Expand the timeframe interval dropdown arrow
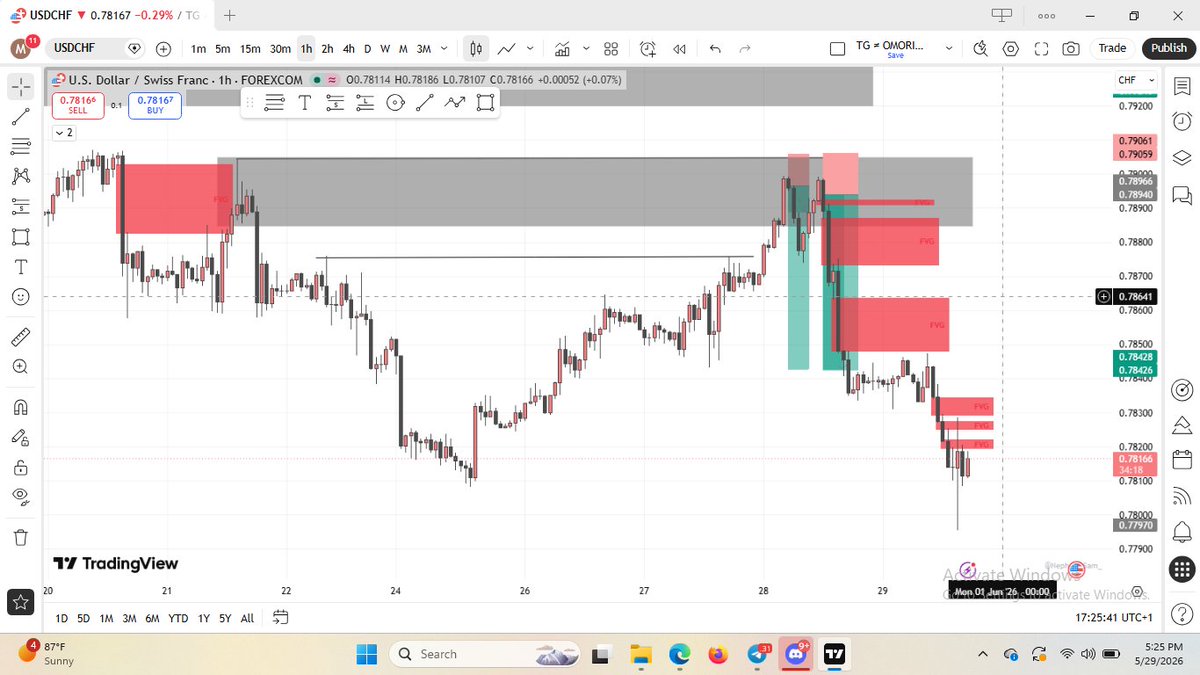The image size is (1200, 675). 443,48
